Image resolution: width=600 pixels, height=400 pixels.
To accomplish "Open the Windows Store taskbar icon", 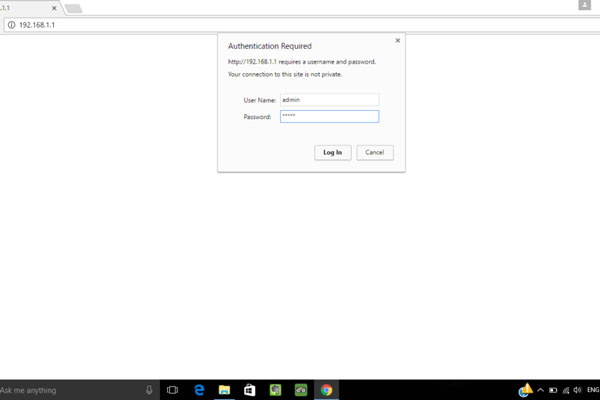I will pyautogui.click(x=249, y=390).
